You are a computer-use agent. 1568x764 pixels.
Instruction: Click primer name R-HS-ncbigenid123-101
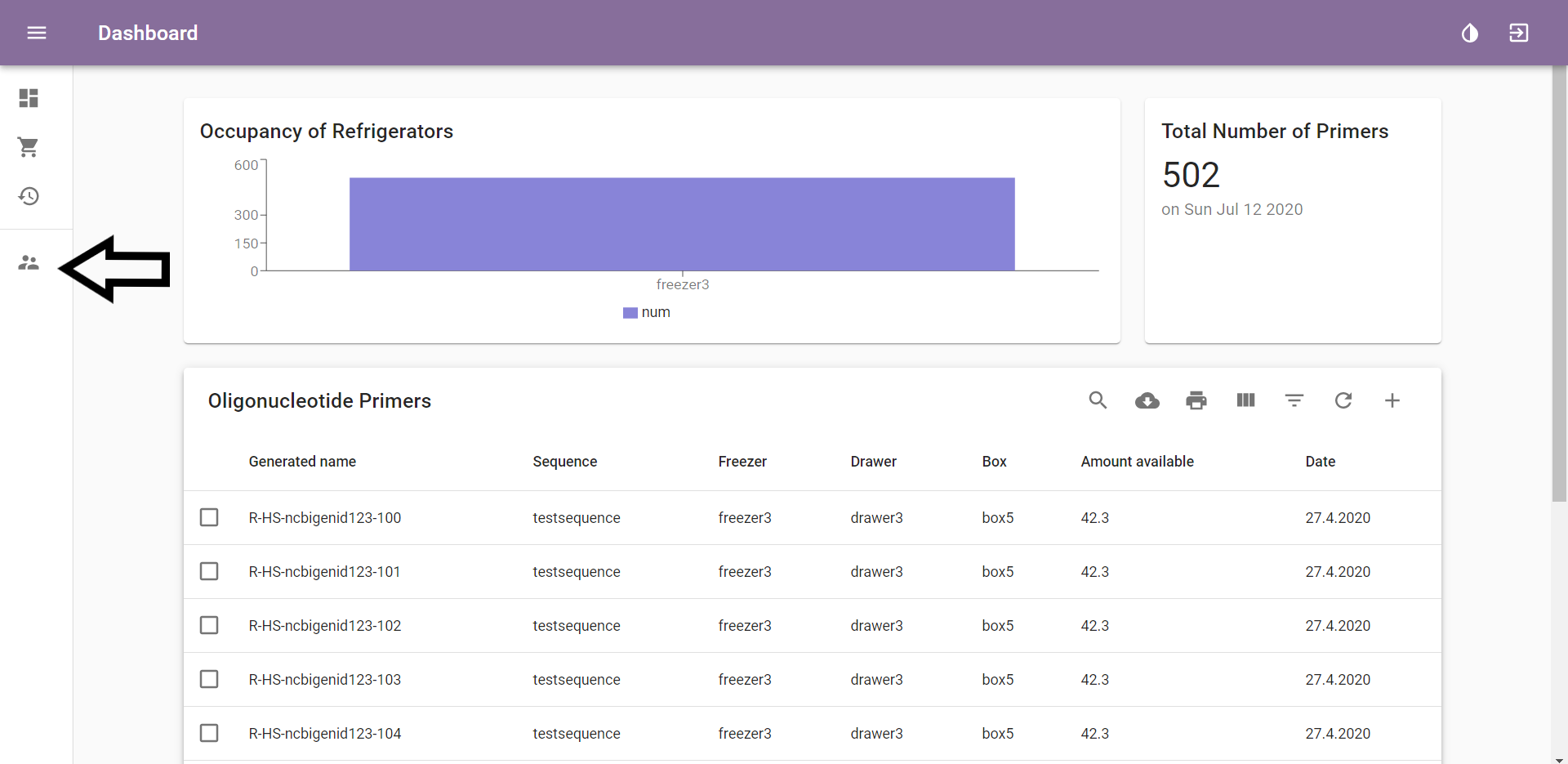(325, 571)
